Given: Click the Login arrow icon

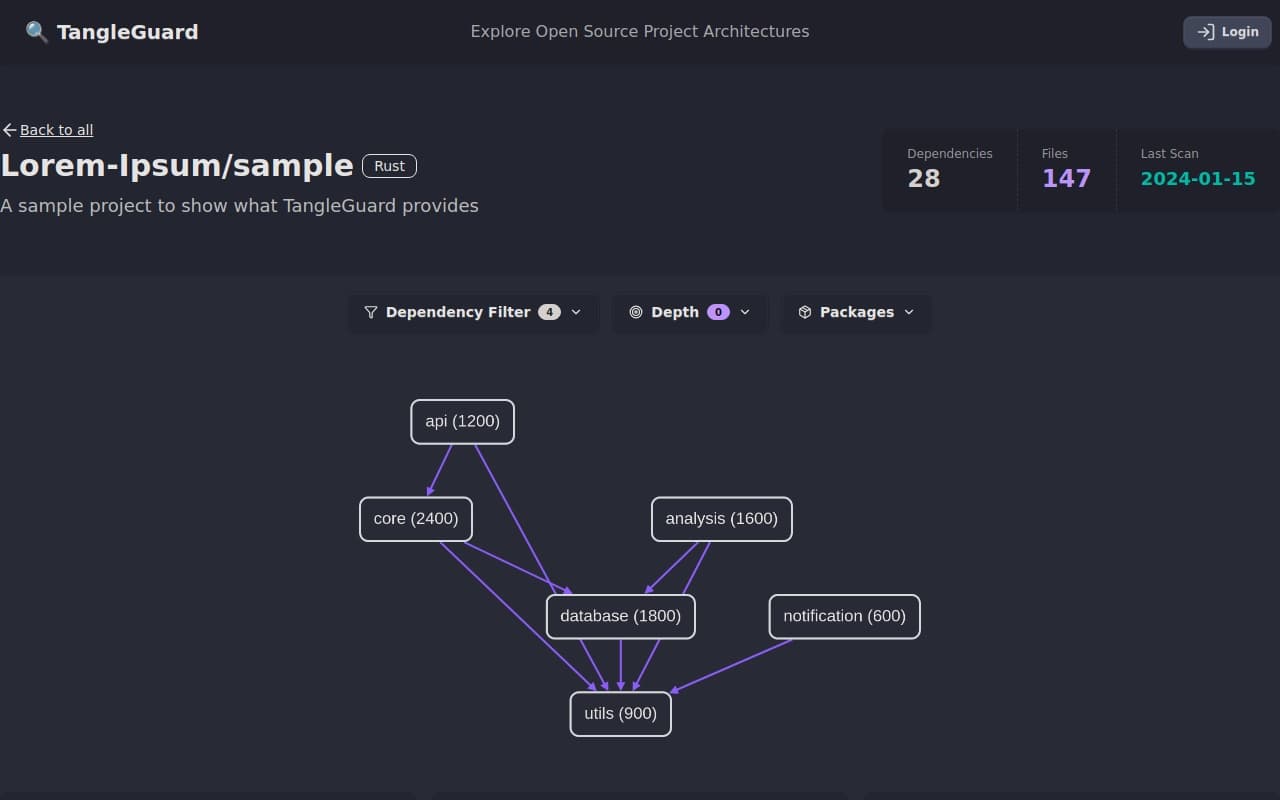Looking at the screenshot, I should (x=1206, y=32).
